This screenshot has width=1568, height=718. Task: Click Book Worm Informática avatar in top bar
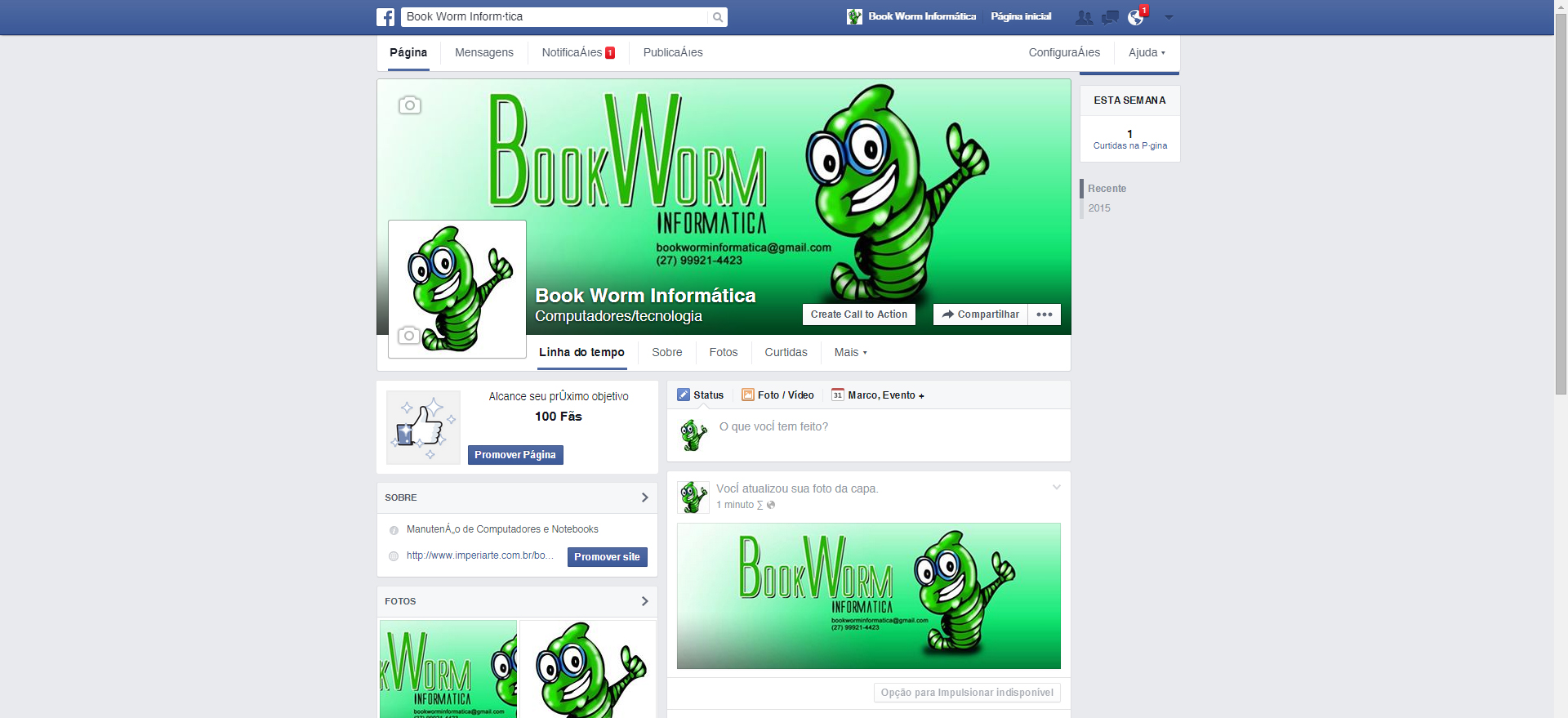tap(854, 16)
